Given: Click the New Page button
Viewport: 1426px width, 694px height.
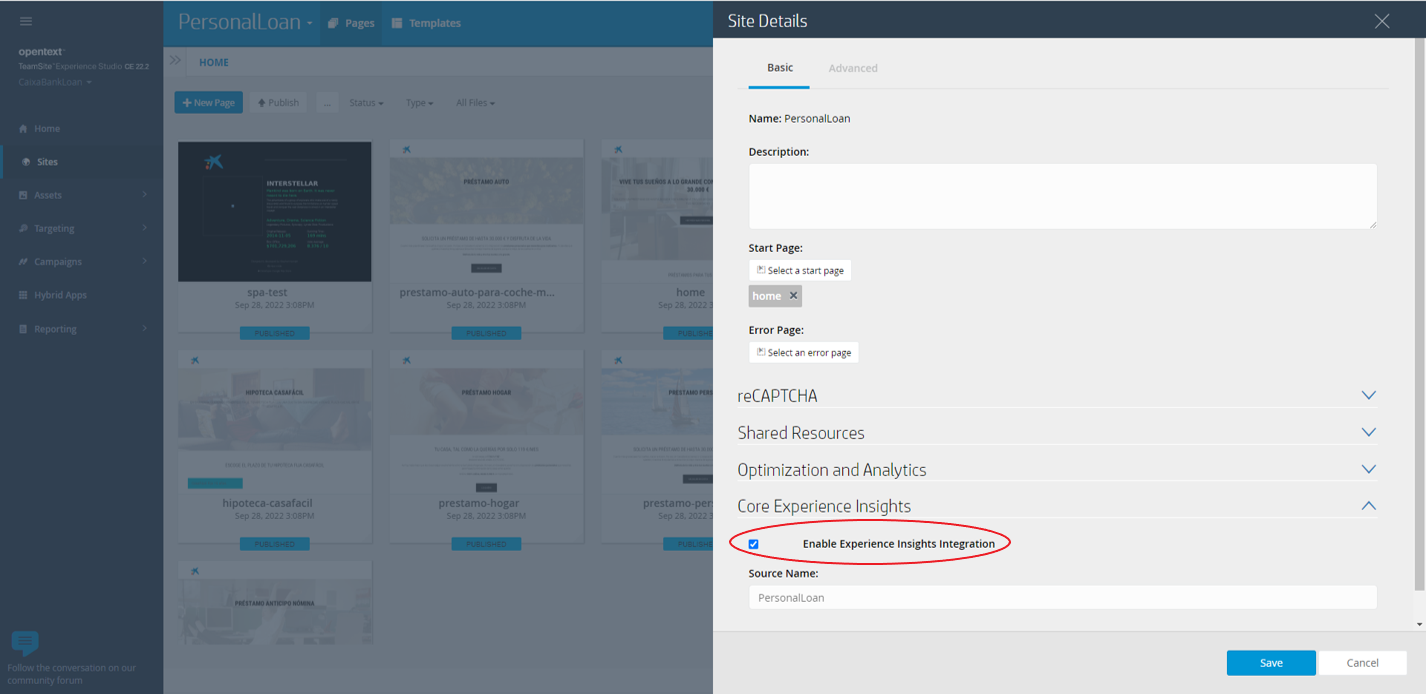Looking at the screenshot, I should tap(208, 102).
